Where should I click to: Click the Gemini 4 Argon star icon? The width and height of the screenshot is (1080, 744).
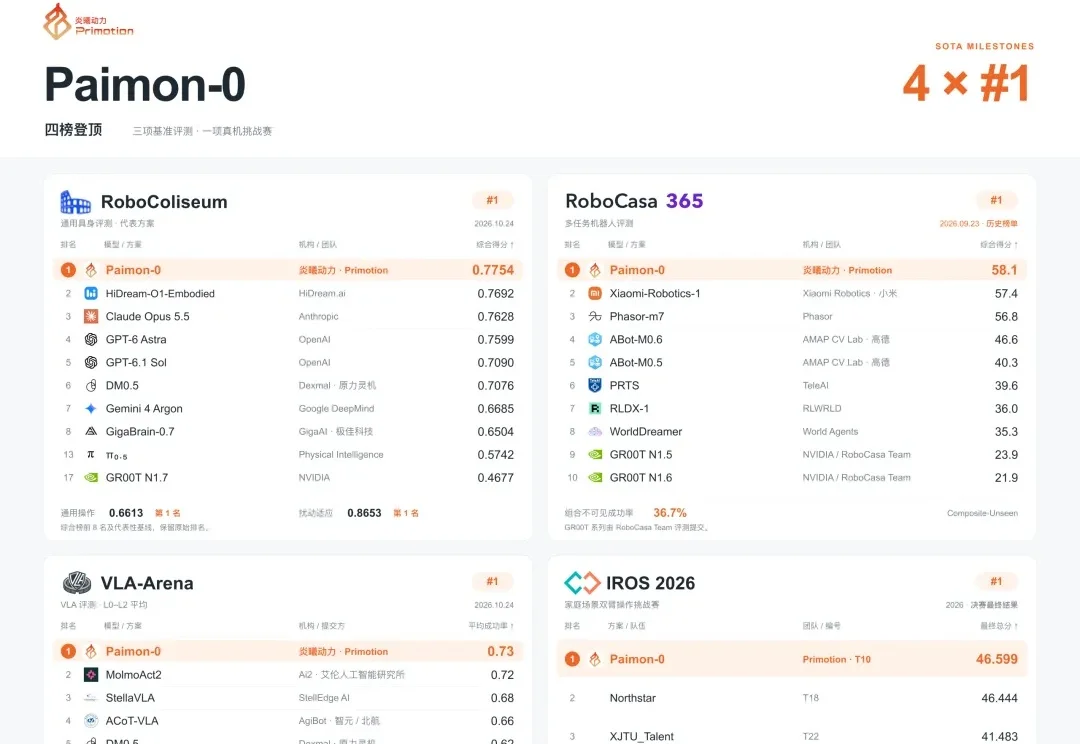click(91, 409)
